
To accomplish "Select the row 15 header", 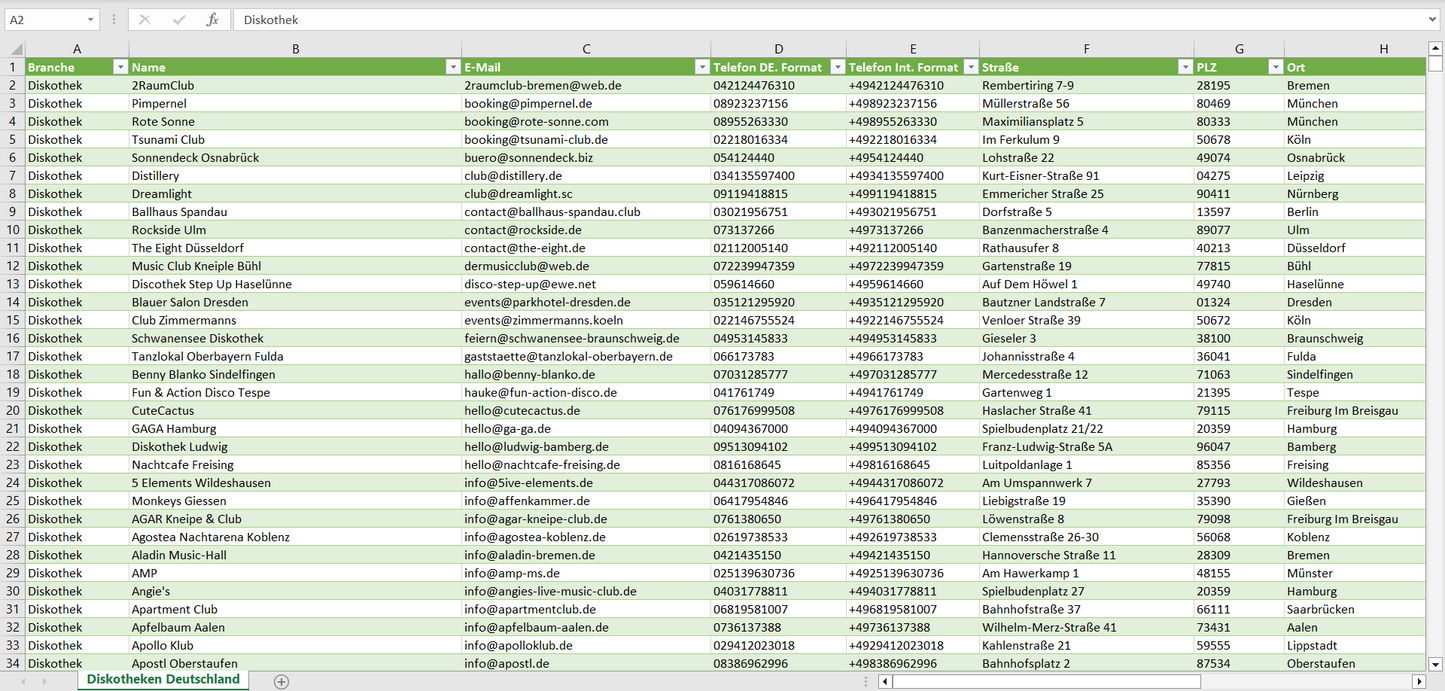I will tap(13, 320).
